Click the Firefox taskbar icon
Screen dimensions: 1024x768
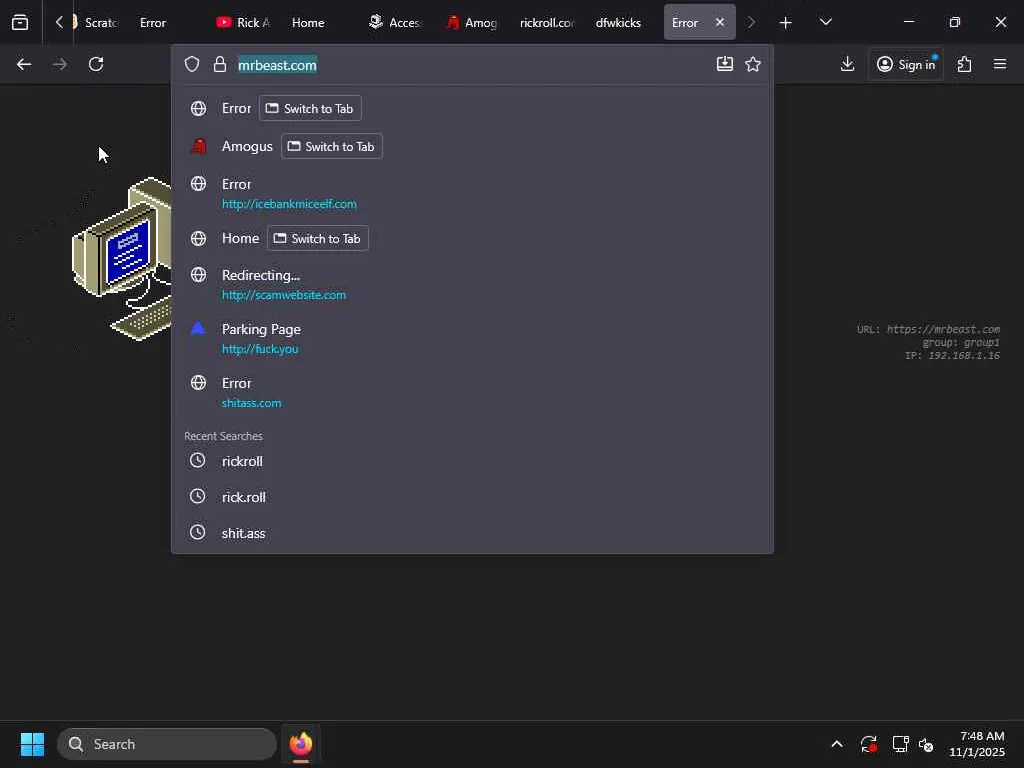(x=301, y=744)
